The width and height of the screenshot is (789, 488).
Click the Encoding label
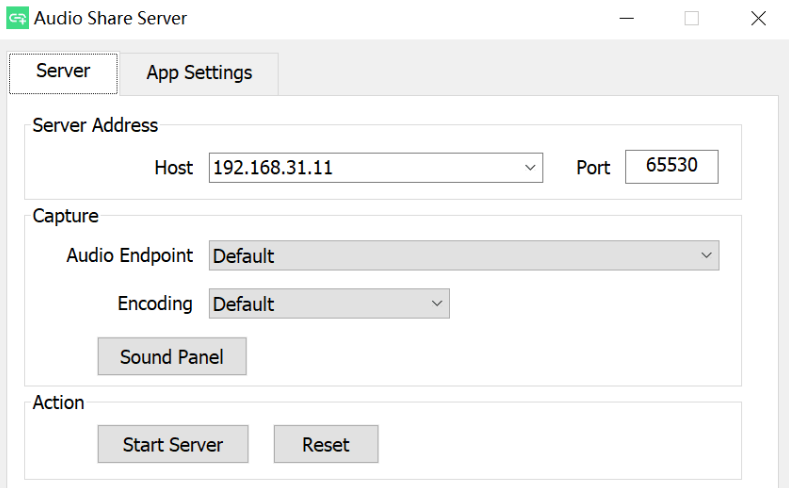(155, 304)
